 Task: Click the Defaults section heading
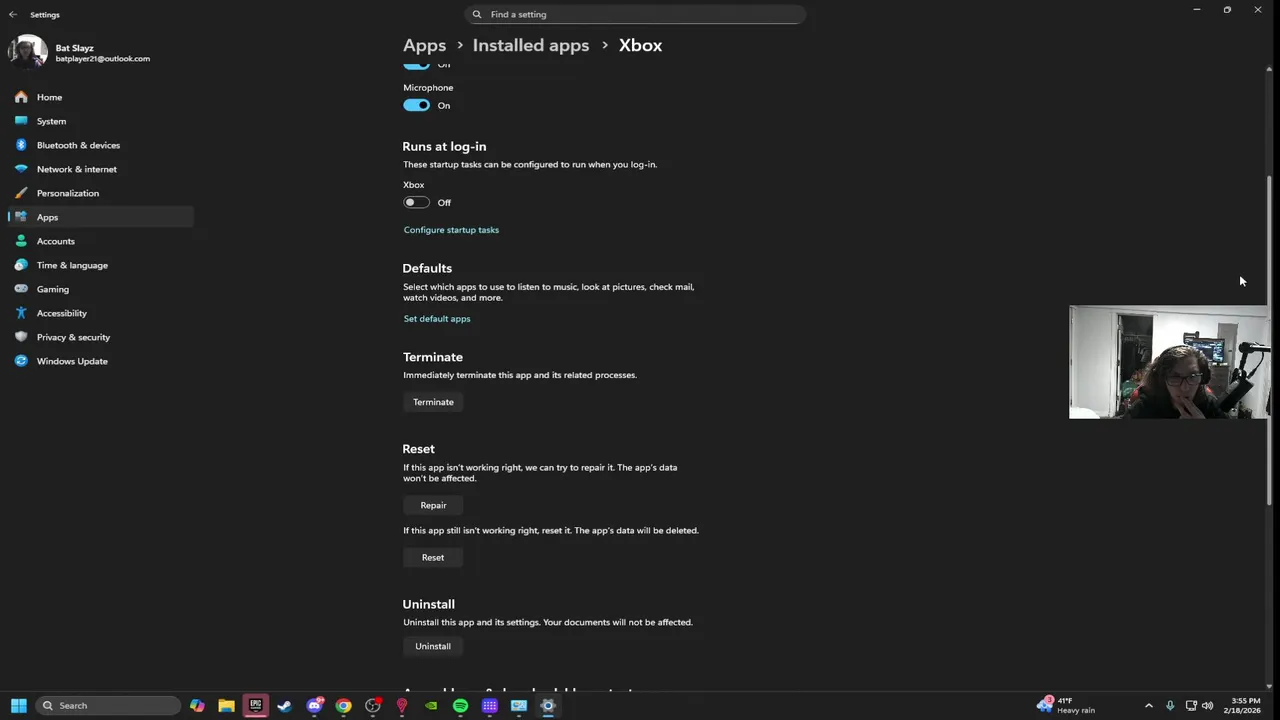pos(427,268)
